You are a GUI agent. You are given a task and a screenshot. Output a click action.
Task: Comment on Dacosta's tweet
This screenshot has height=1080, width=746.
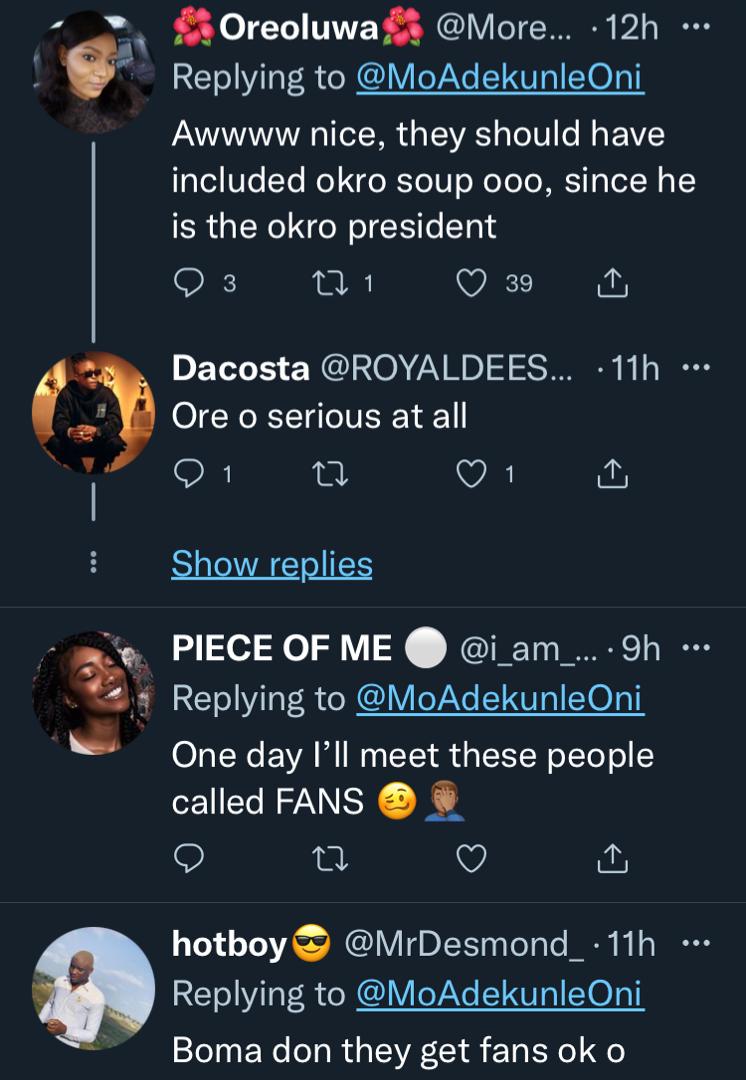[x=189, y=476]
